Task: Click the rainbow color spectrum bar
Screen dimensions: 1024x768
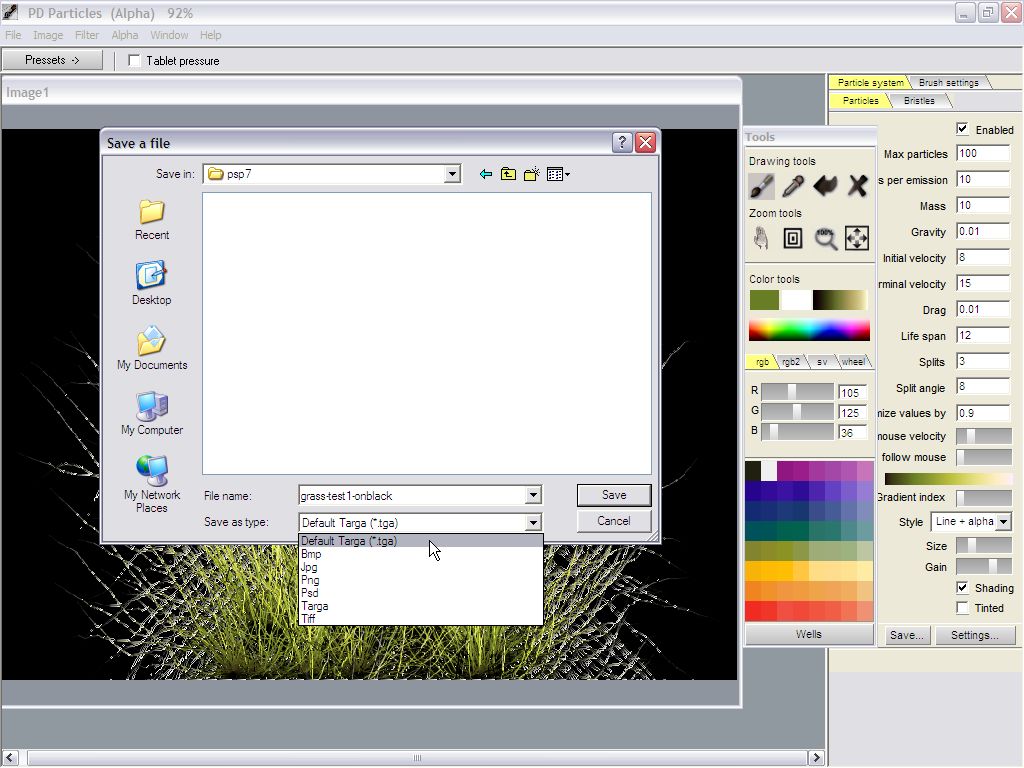Action: [x=809, y=330]
